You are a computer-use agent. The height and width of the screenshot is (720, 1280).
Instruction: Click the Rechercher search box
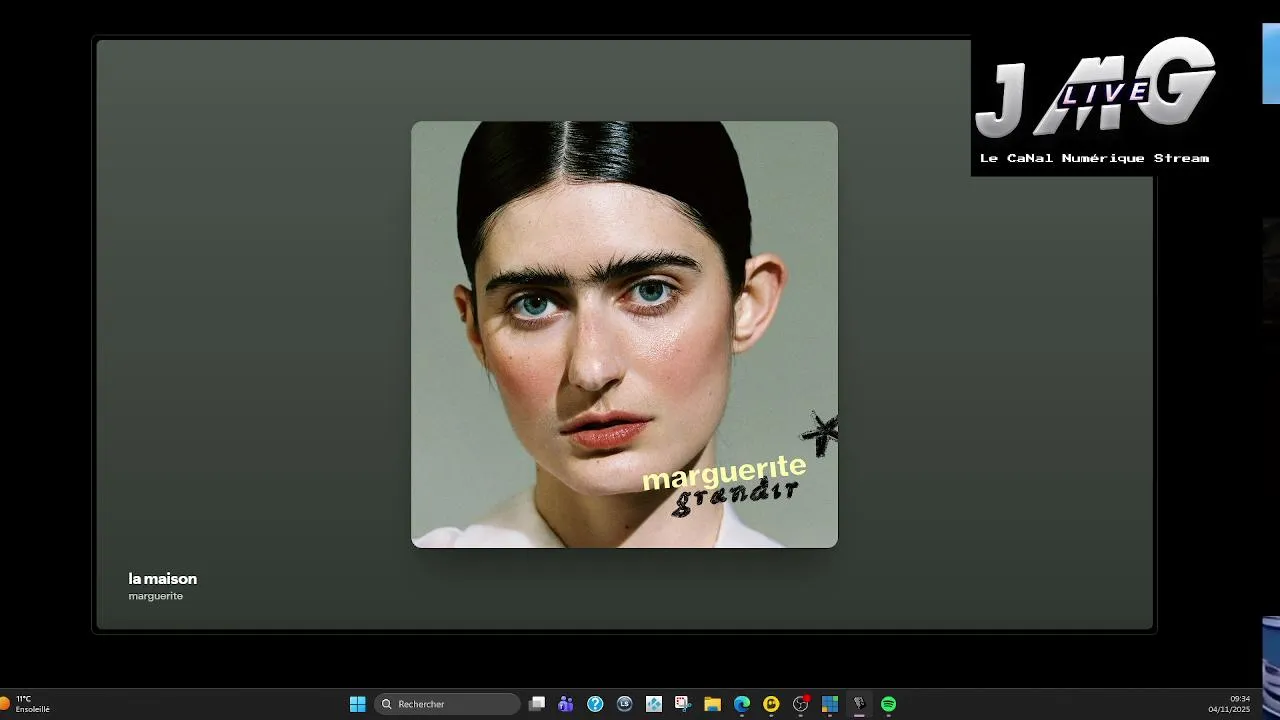point(447,704)
